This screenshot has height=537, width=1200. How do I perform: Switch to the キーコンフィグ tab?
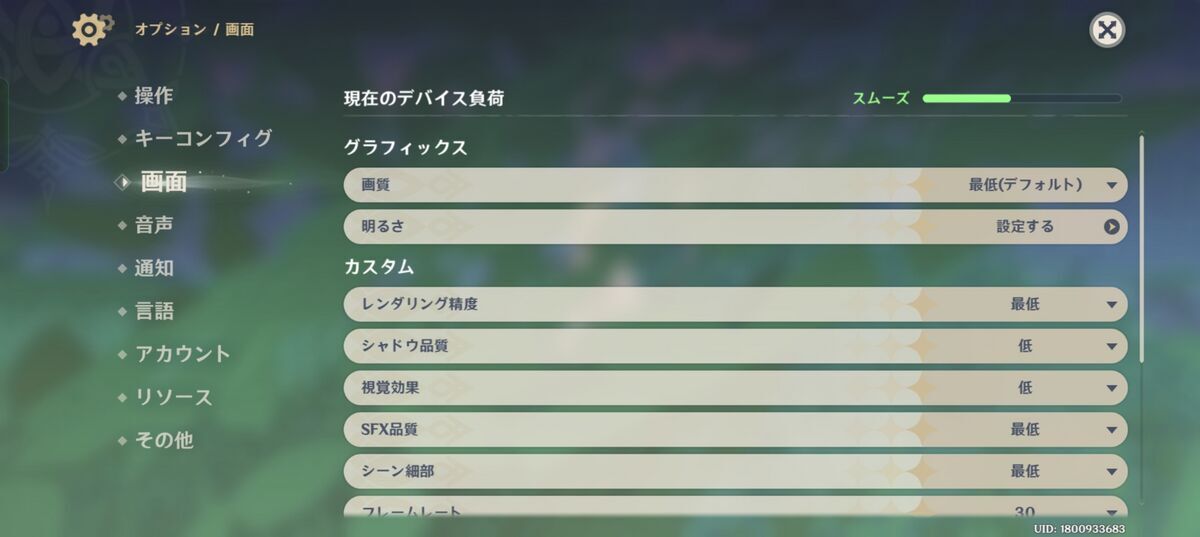pos(203,138)
